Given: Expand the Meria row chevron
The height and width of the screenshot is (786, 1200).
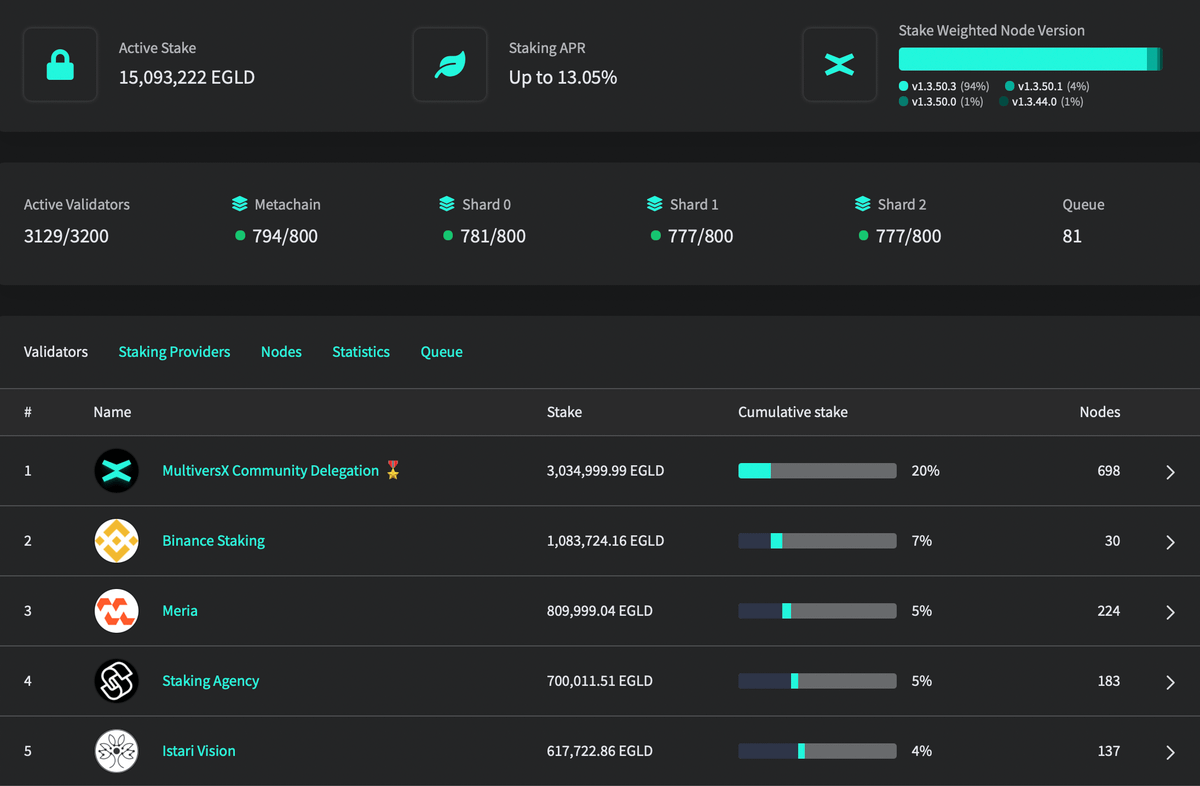Looking at the screenshot, I should [x=1170, y=612].
